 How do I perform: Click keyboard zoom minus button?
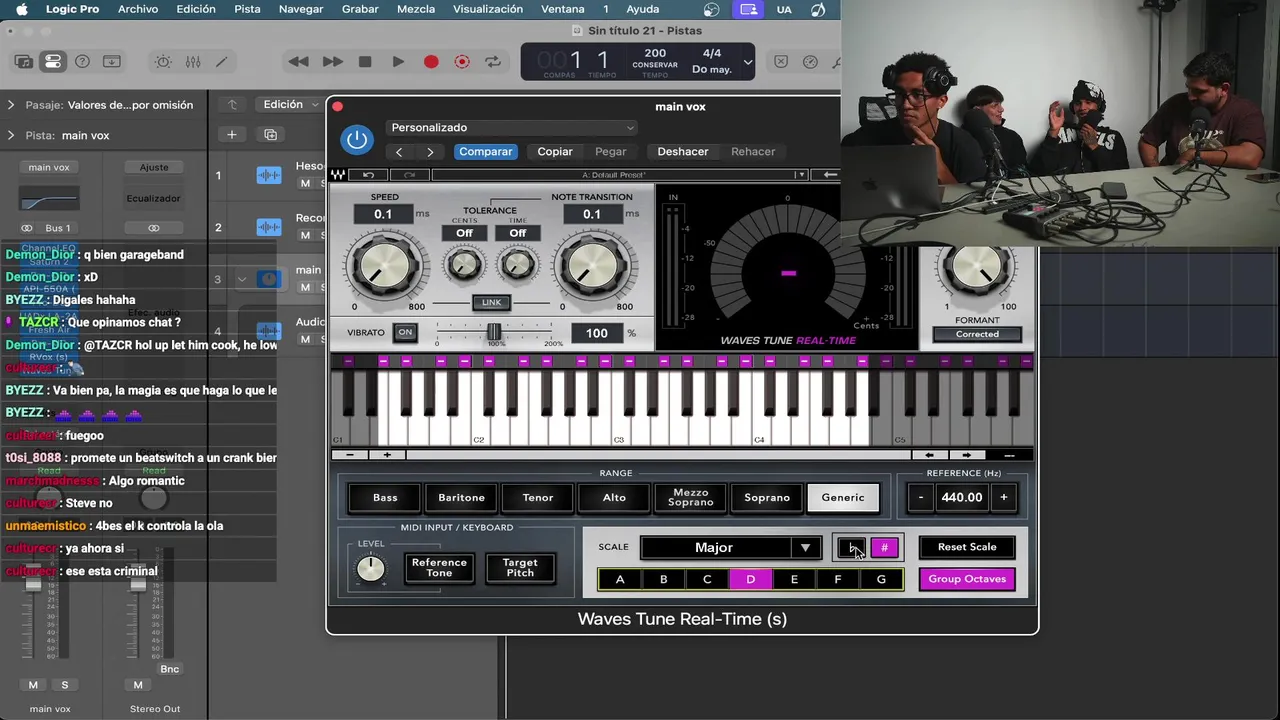point(350,455)
